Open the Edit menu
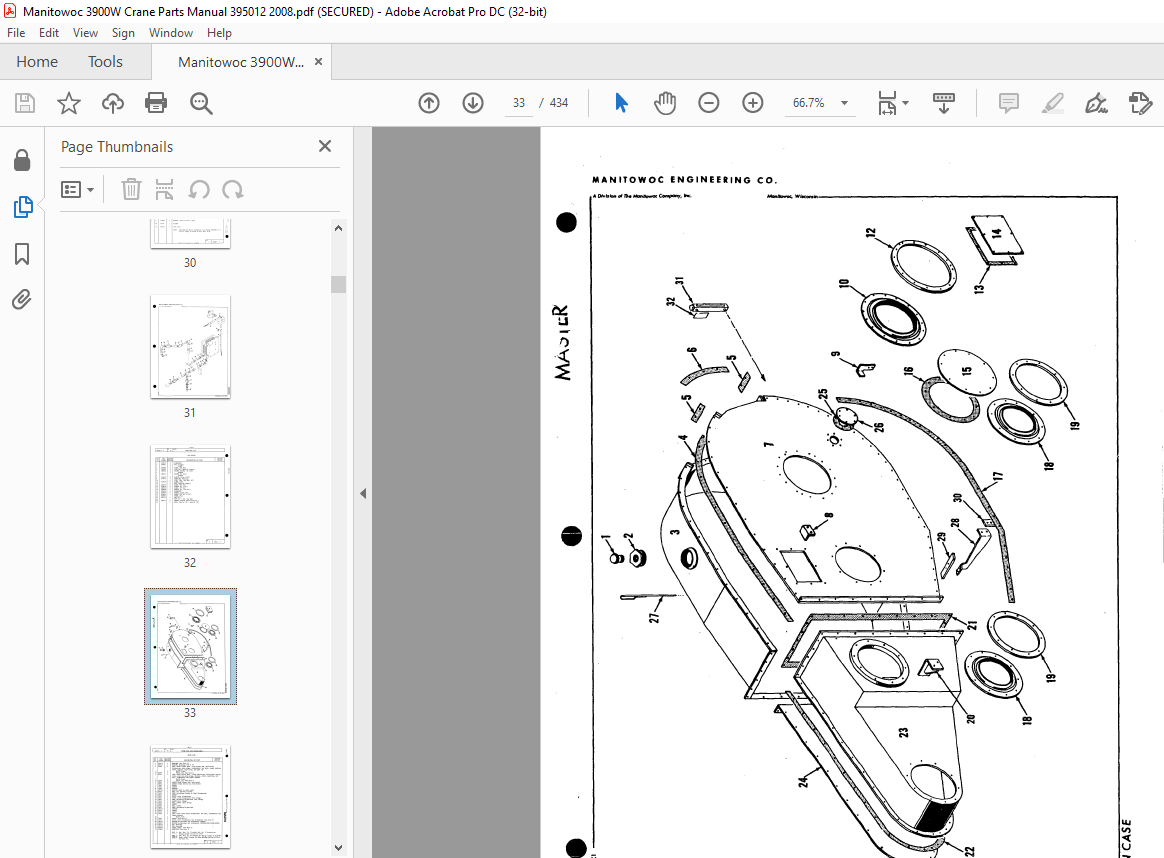Image resolution: width=1164 pixels, height=858 pixels. tap(49, 33)
